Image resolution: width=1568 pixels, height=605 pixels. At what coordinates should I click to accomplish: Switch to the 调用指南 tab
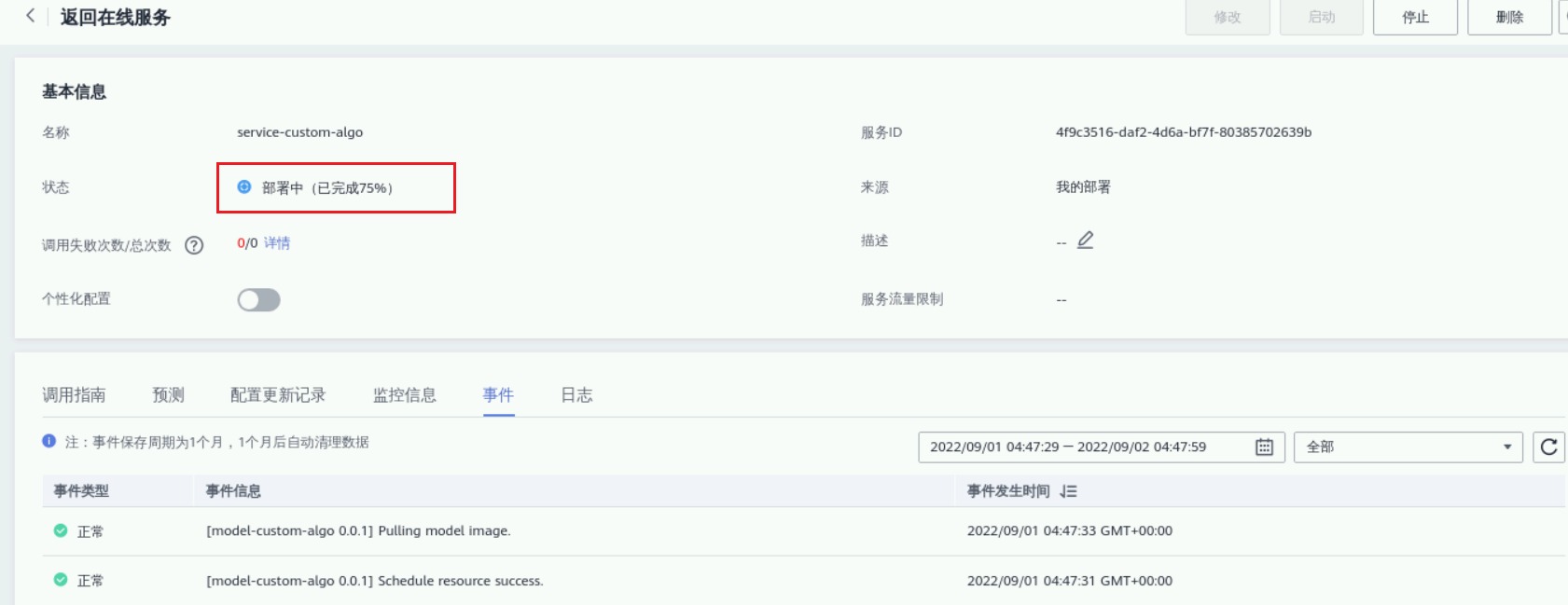[74, 395]
